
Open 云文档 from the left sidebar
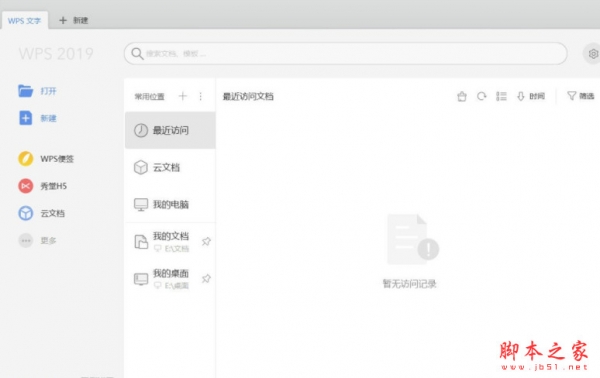[x=41, y=213]
